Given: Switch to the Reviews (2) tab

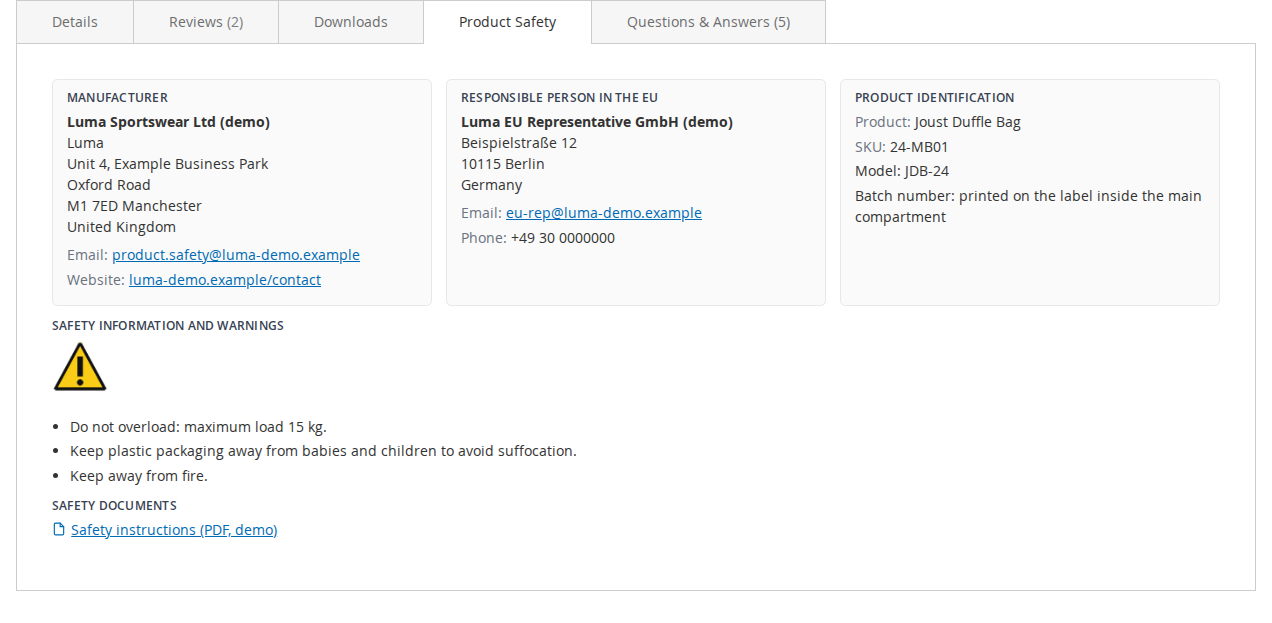Looking at the screenshot, I should coord(206,22).
